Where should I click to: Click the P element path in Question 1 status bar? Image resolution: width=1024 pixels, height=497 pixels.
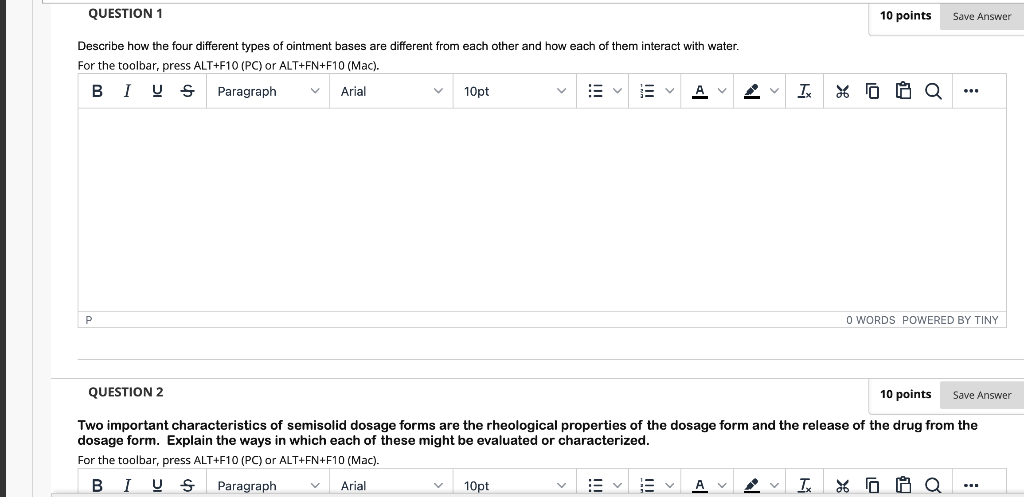tap(89, 320)
